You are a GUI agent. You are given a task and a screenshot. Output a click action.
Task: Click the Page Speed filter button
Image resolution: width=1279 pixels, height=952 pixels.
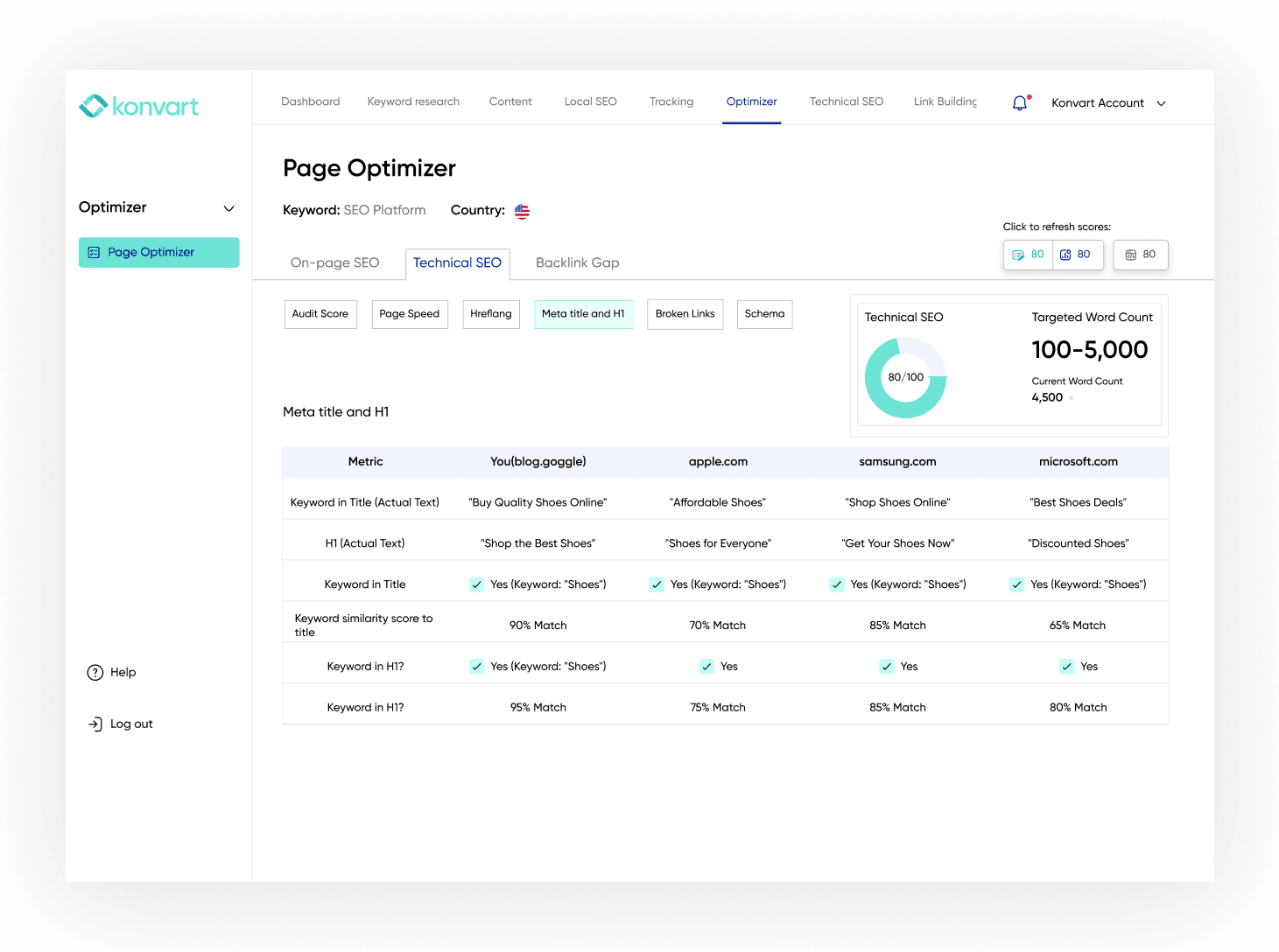point(409,314)
